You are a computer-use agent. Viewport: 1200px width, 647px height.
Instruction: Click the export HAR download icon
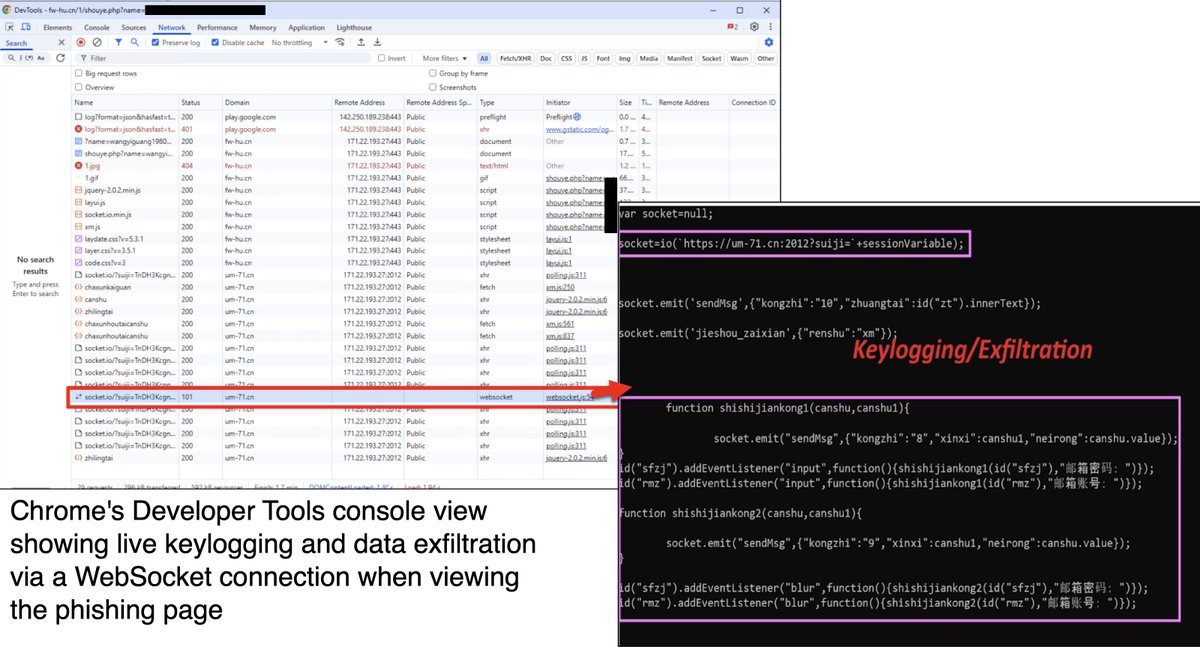(x=377, y=43)
